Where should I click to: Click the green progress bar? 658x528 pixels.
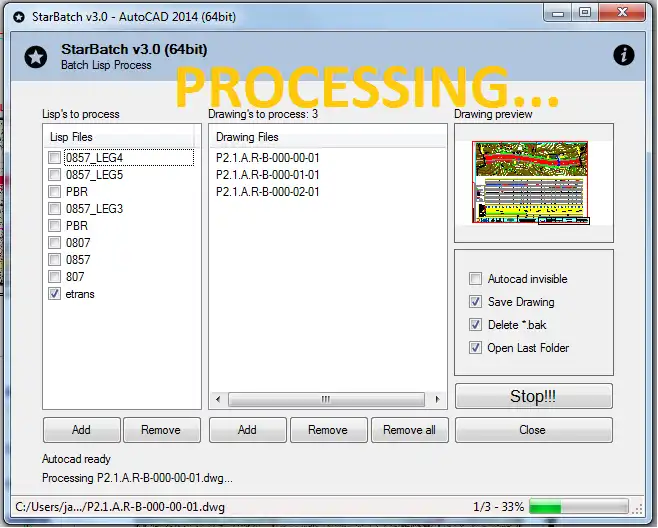579,507
